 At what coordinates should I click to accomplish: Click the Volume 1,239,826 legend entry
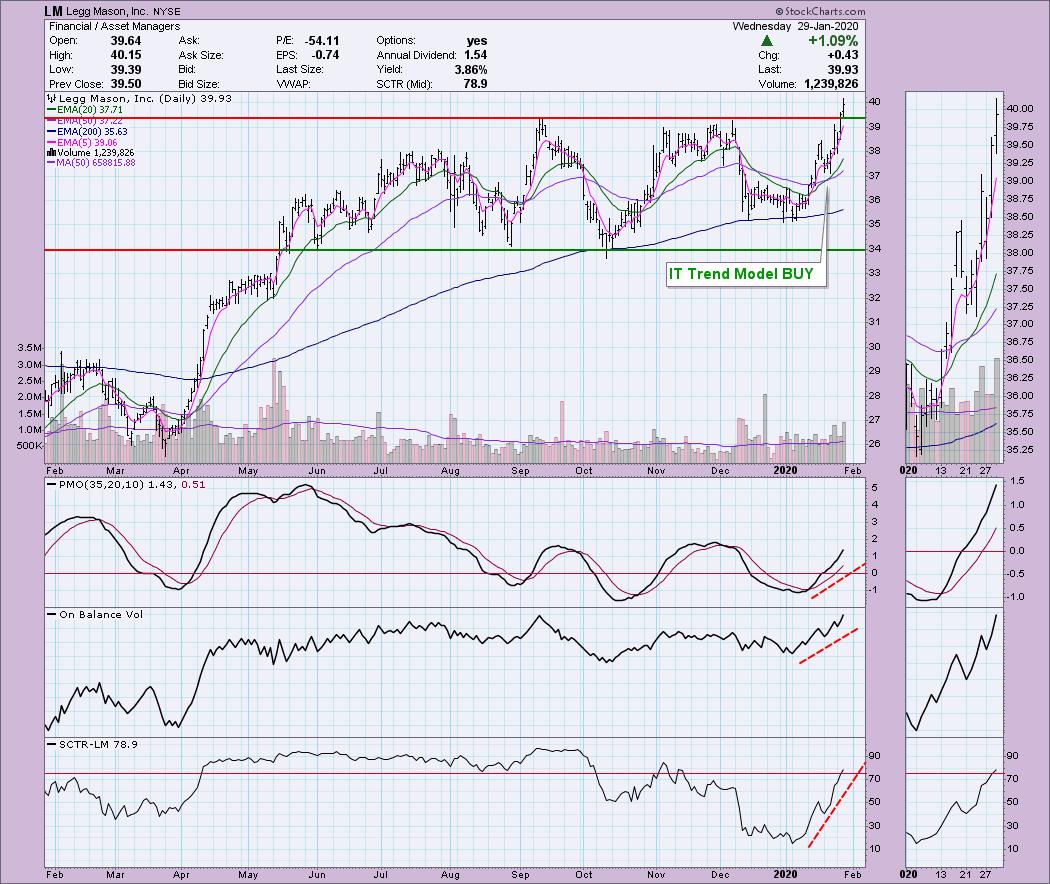[90, 153]
